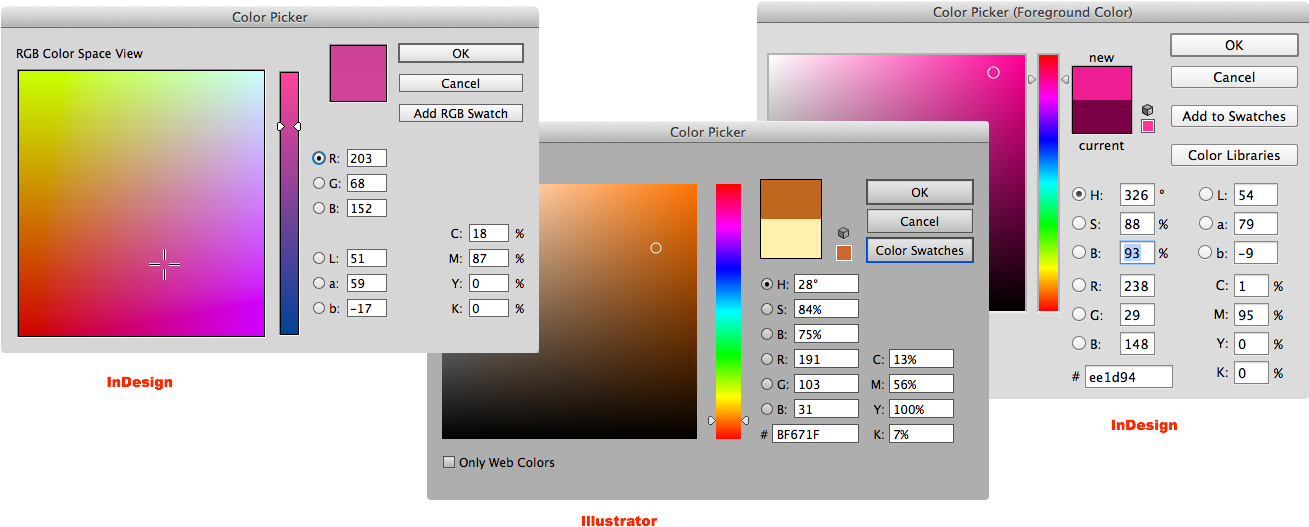Image resolution: width=1309 pixels, height=527 pixels.
Task: Select the lowercase a radio in Foreground Color picker
Action: pos(1206,224)
